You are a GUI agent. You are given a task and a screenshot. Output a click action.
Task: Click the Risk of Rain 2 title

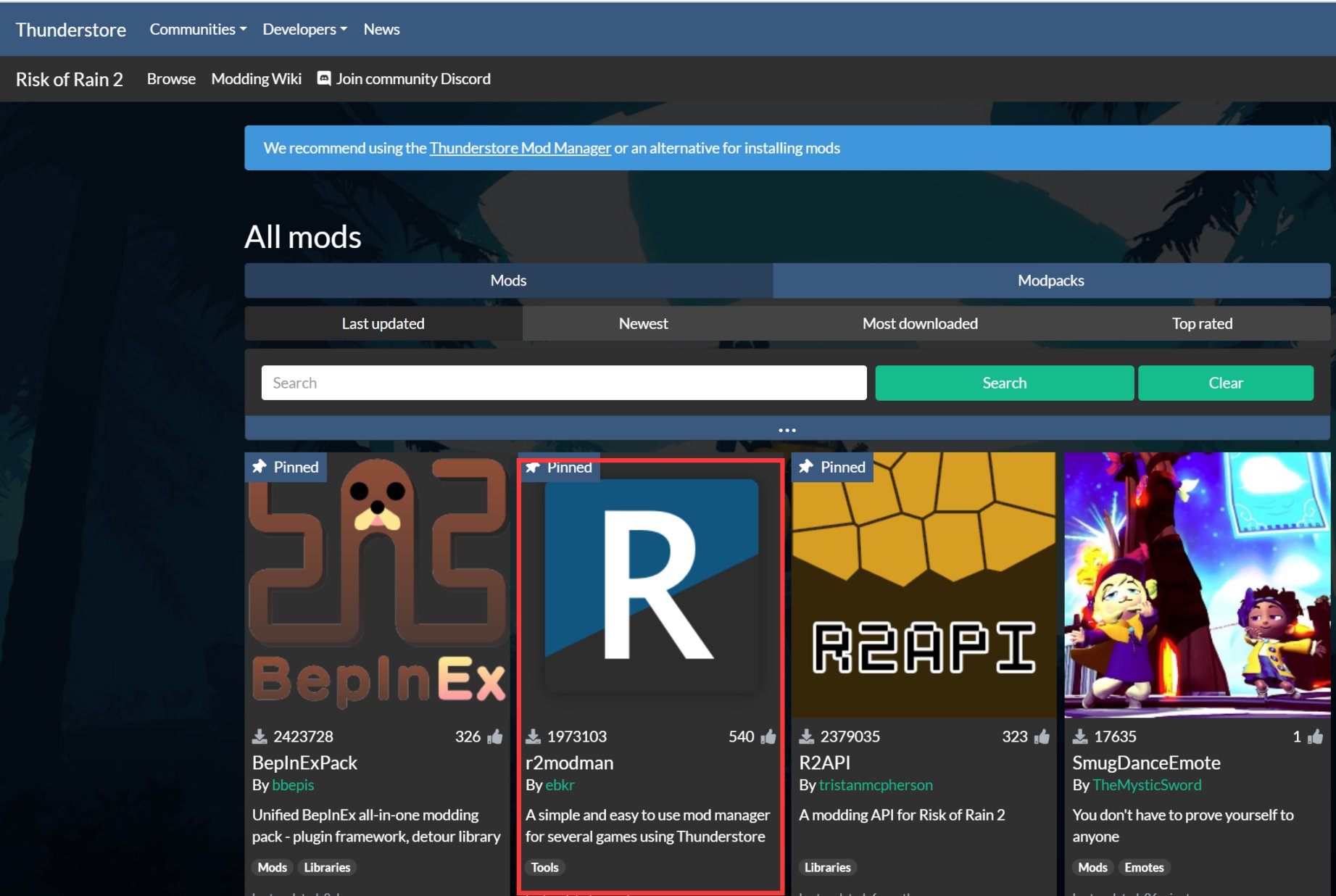70,79
